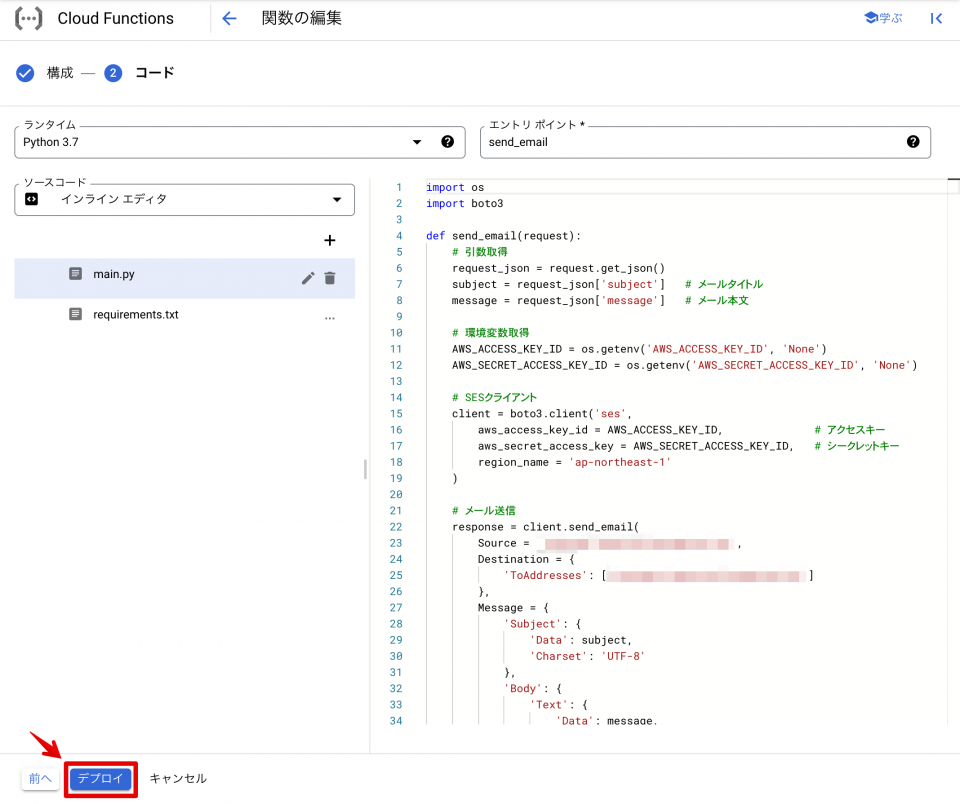Go back with the blue arrow
Screen dimensions: 960x804
pyautogui.click(x=229, y=18)
